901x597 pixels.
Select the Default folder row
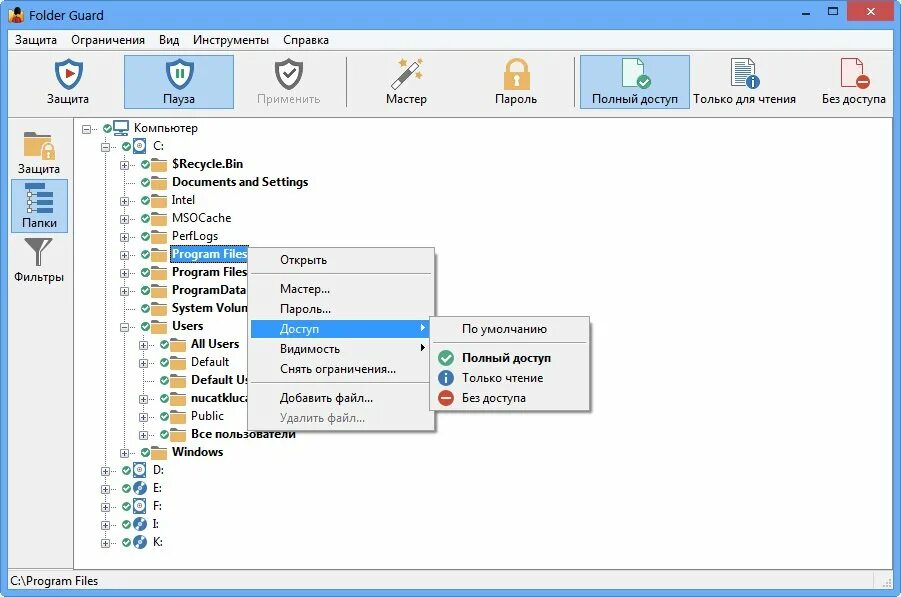click(210, 362)
